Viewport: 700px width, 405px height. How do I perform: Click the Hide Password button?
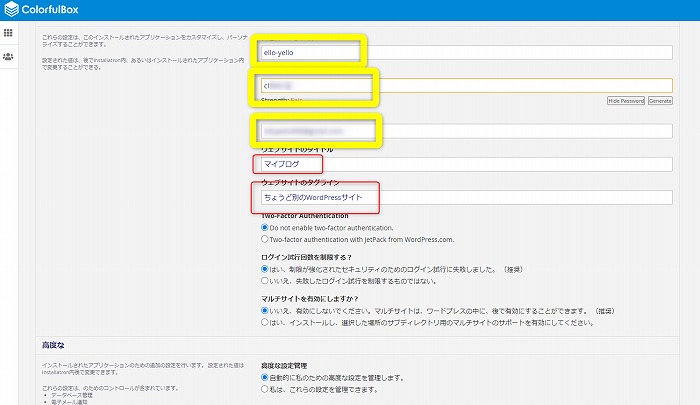625,101
